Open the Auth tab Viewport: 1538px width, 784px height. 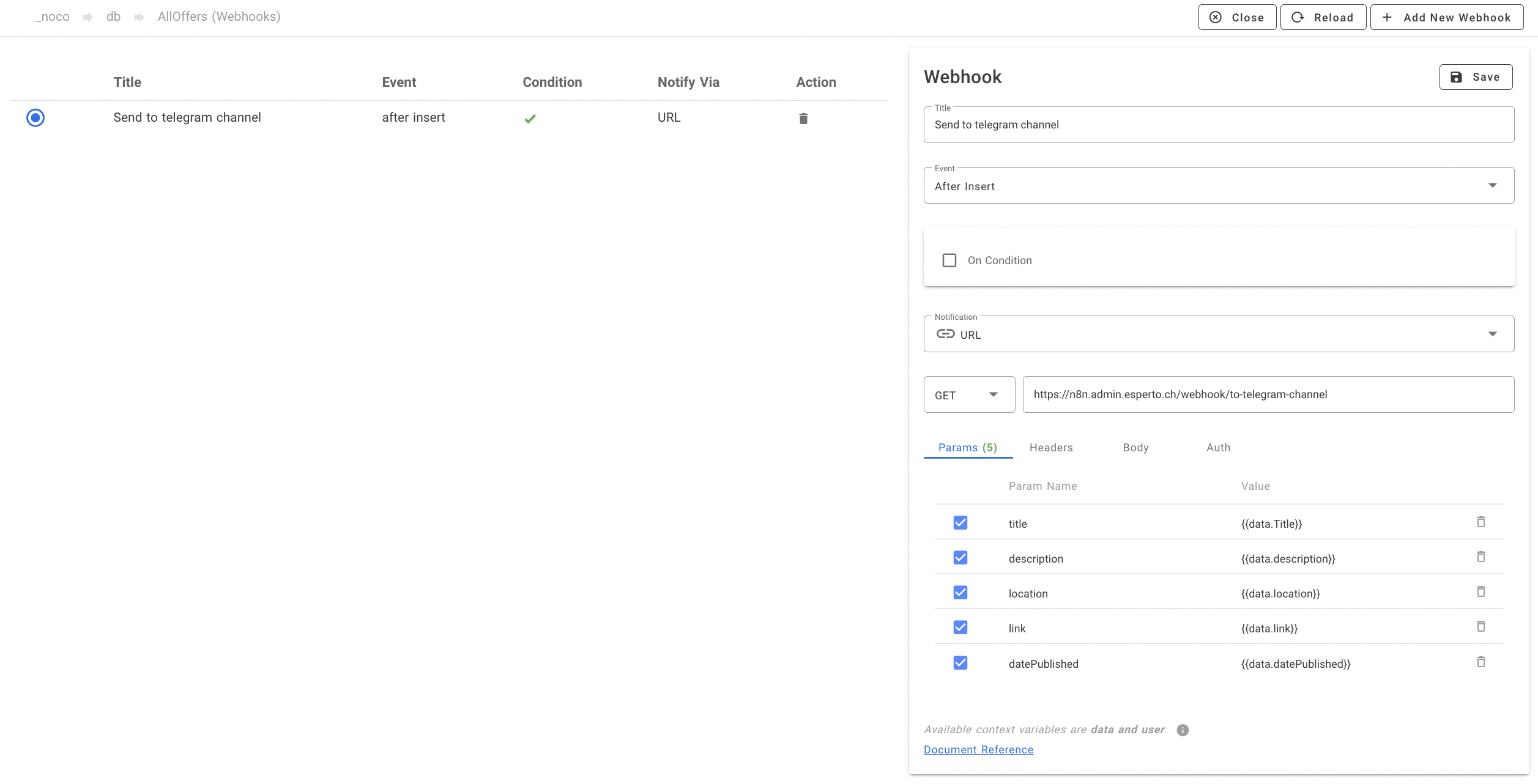tap(1217, 447)
